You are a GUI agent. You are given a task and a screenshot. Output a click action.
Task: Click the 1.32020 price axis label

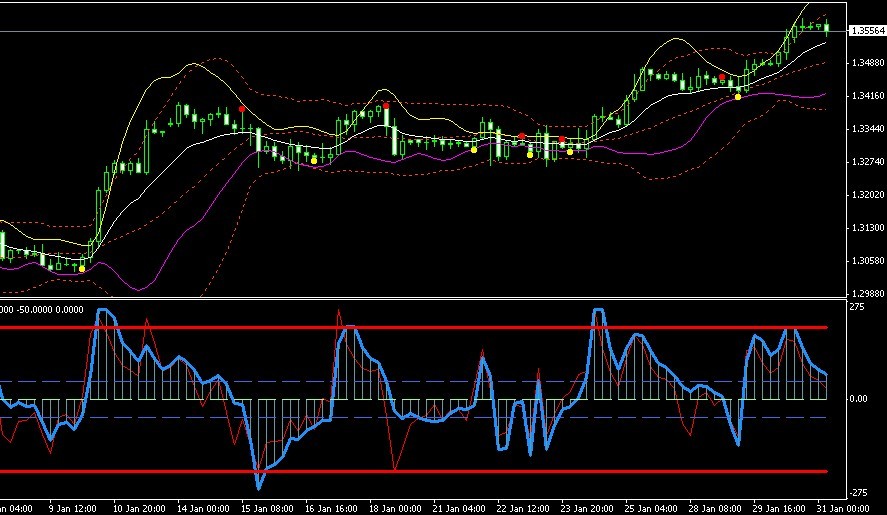[868, 195]
